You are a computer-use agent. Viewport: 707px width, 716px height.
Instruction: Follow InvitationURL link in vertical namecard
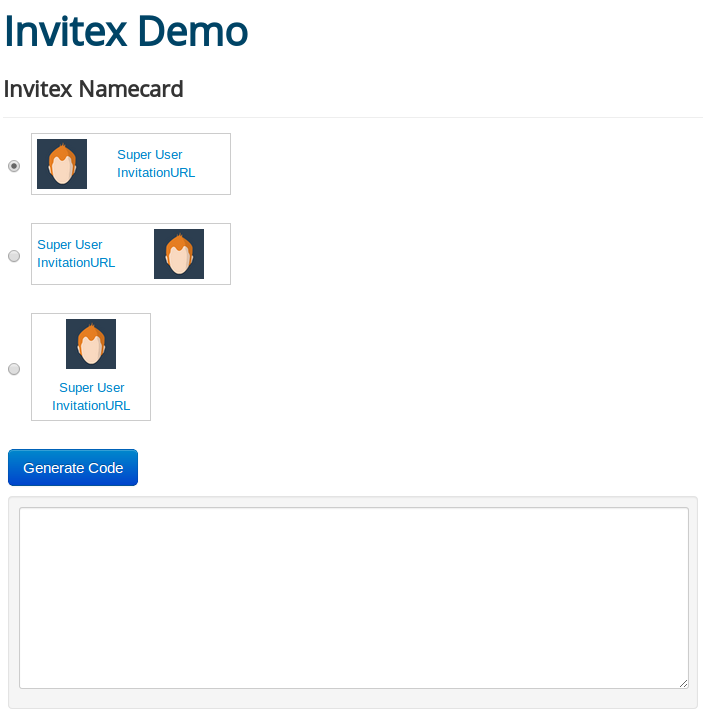91,406
